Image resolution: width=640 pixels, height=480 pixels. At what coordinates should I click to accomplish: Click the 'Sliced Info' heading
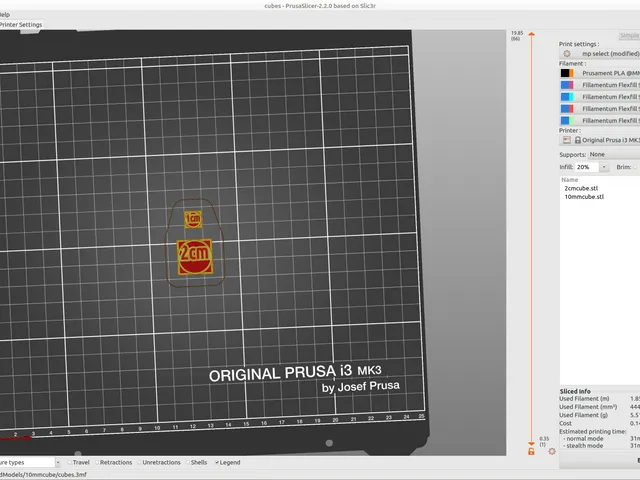point(575,391)
